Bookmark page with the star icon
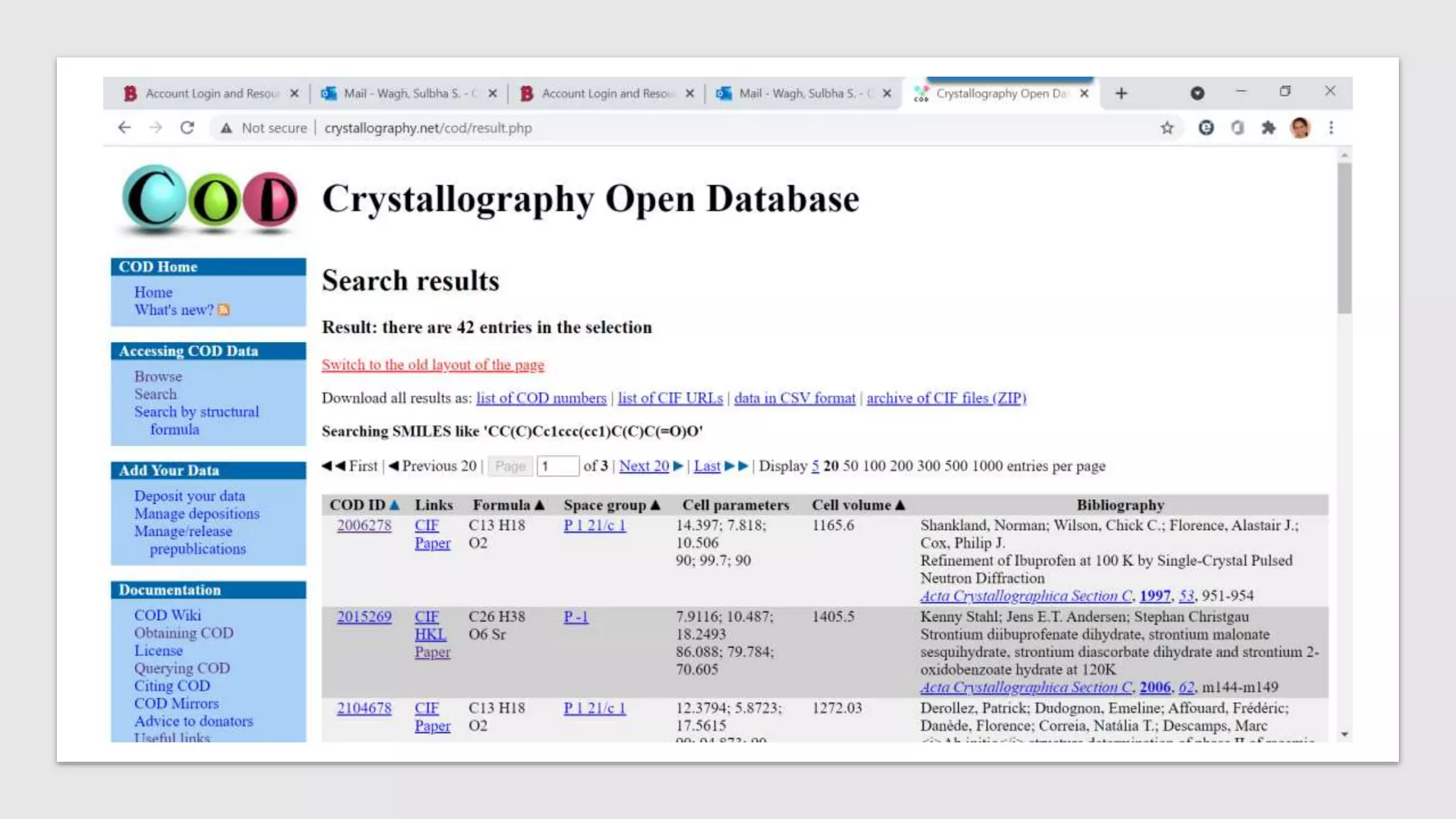Screen dimensions: 1456x819 click(x=1167, y=128)
